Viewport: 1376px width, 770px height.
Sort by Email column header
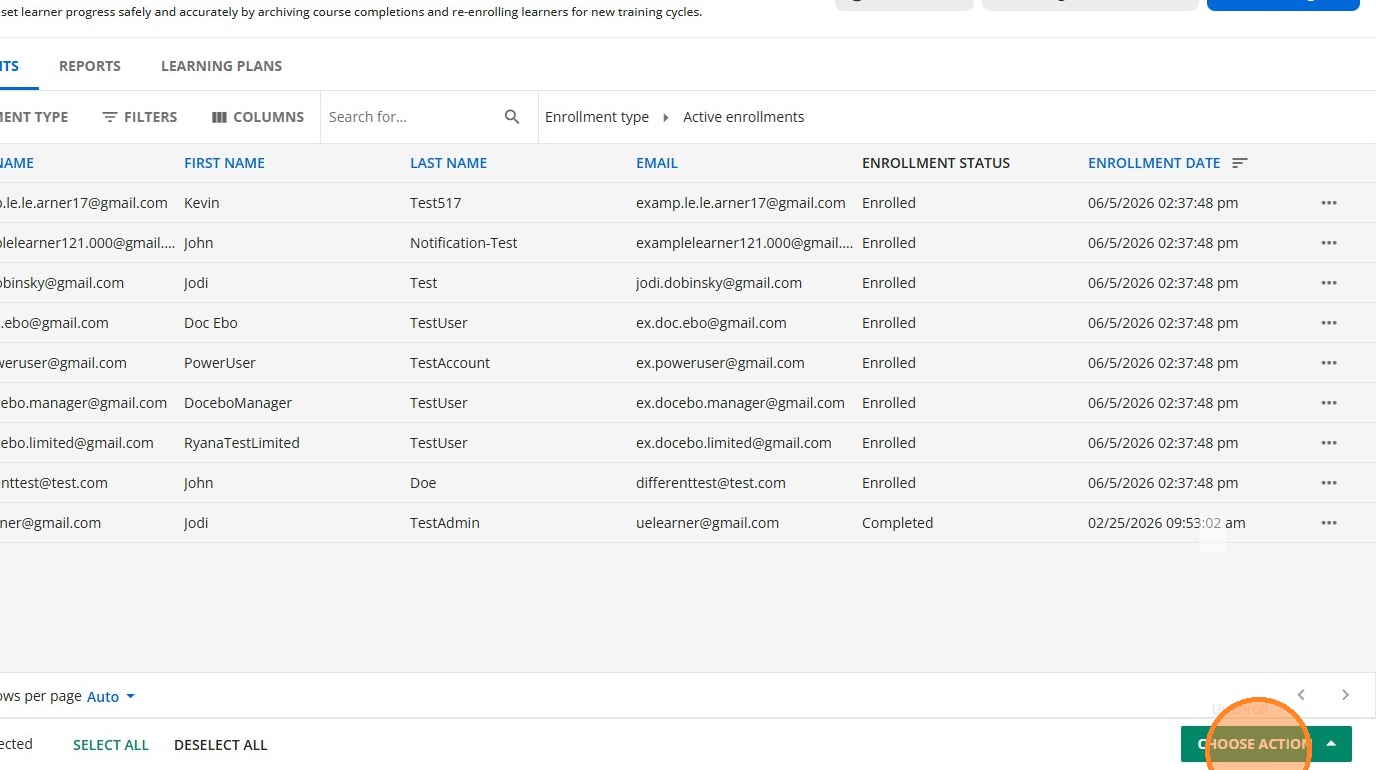[657, 163]
